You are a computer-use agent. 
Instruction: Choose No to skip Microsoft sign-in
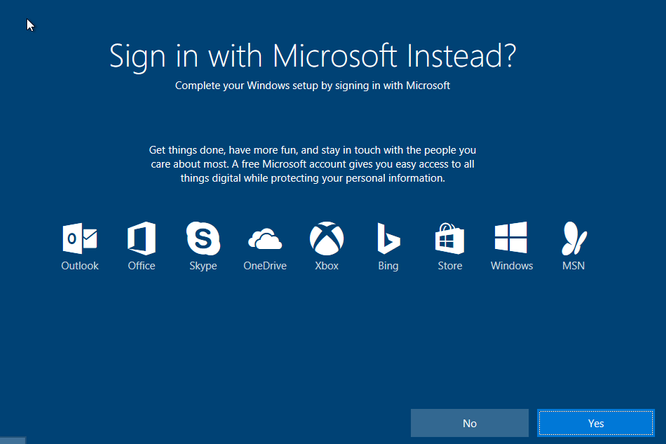click(x=469, y=423)
